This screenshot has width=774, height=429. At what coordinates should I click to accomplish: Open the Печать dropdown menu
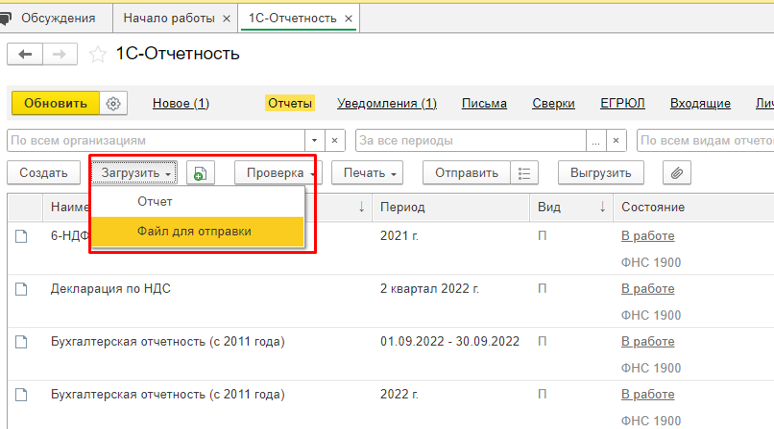pyautogui.click(x=367, y=173)
